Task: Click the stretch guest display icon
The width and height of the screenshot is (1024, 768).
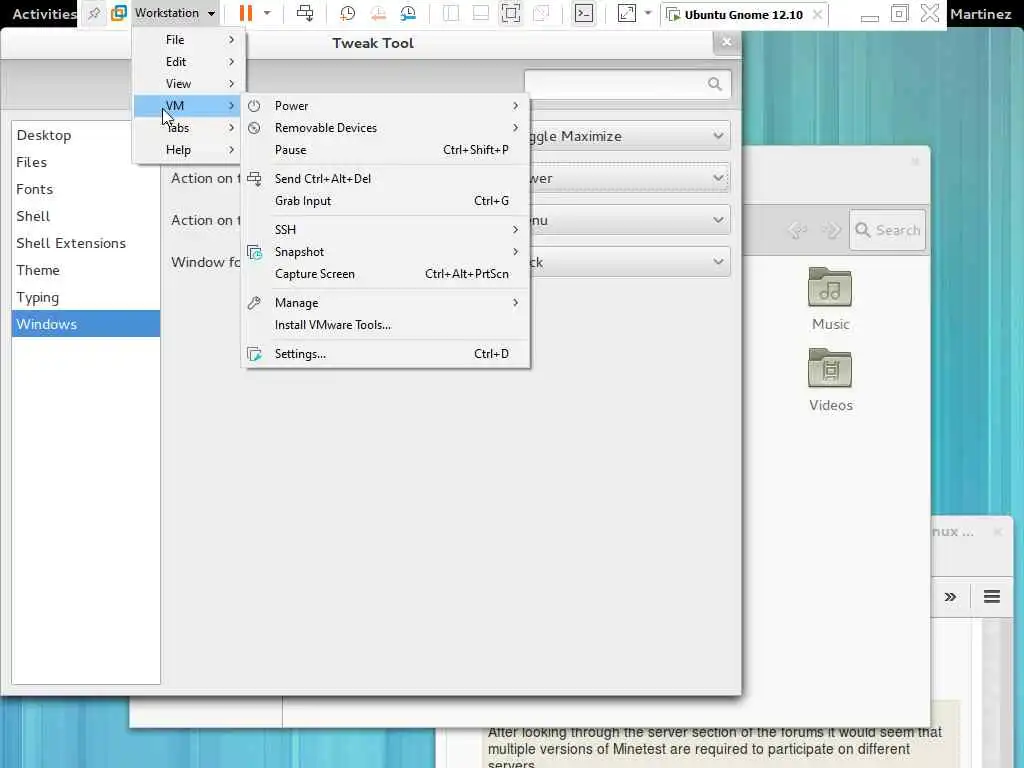Action: tap(626, 13)
